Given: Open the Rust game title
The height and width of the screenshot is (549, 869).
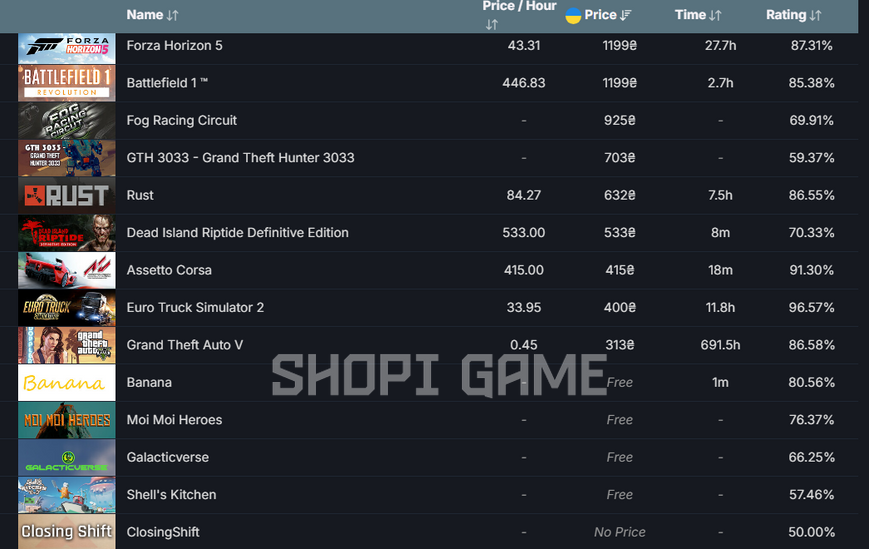Looking at the screenshot, I should [x=140, y=195].
